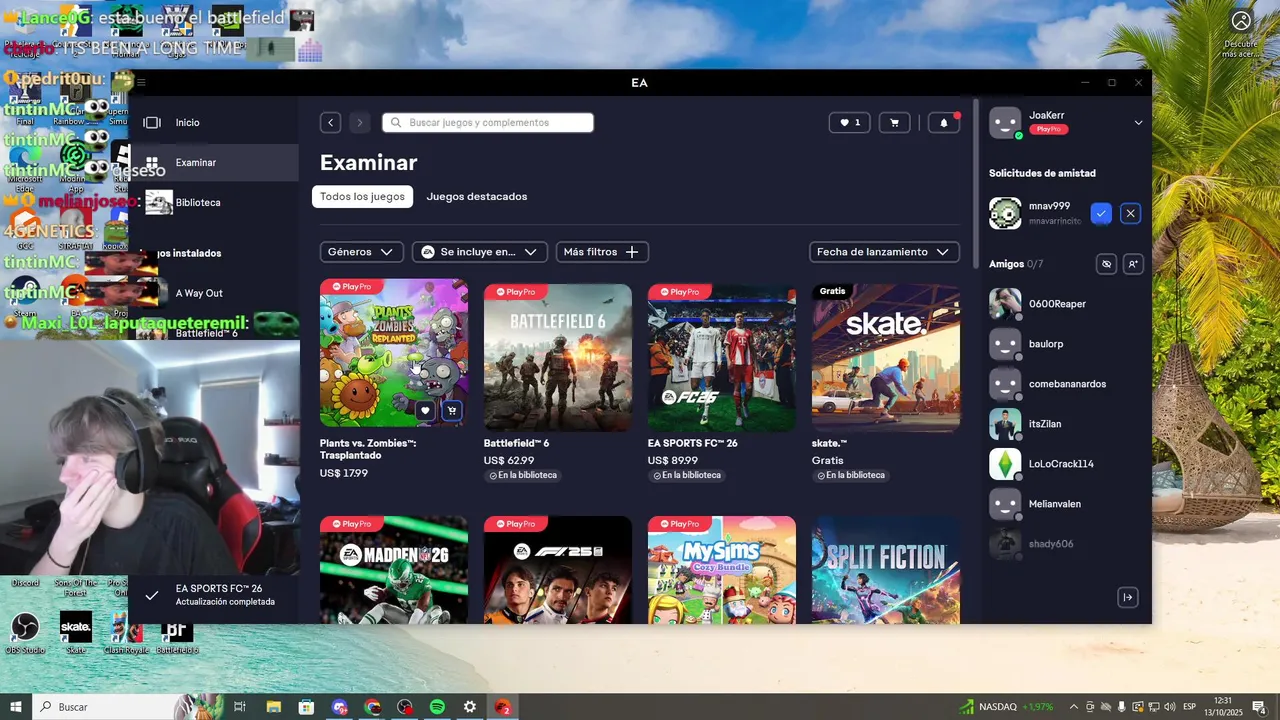Accept mnav999's friend request with the checkmark
Viewport: 1280px width, 720px height.
click(x=1101, y=213)
